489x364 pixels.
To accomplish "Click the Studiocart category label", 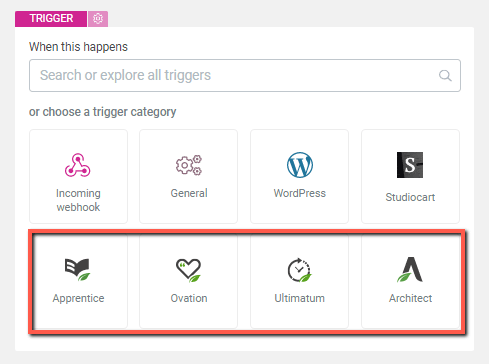I will tap(410, 197).
